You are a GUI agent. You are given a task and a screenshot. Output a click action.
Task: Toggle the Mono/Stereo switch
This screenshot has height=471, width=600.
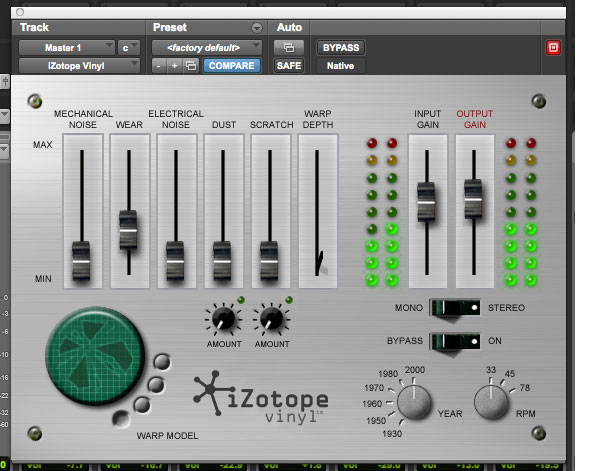point(455,308)
